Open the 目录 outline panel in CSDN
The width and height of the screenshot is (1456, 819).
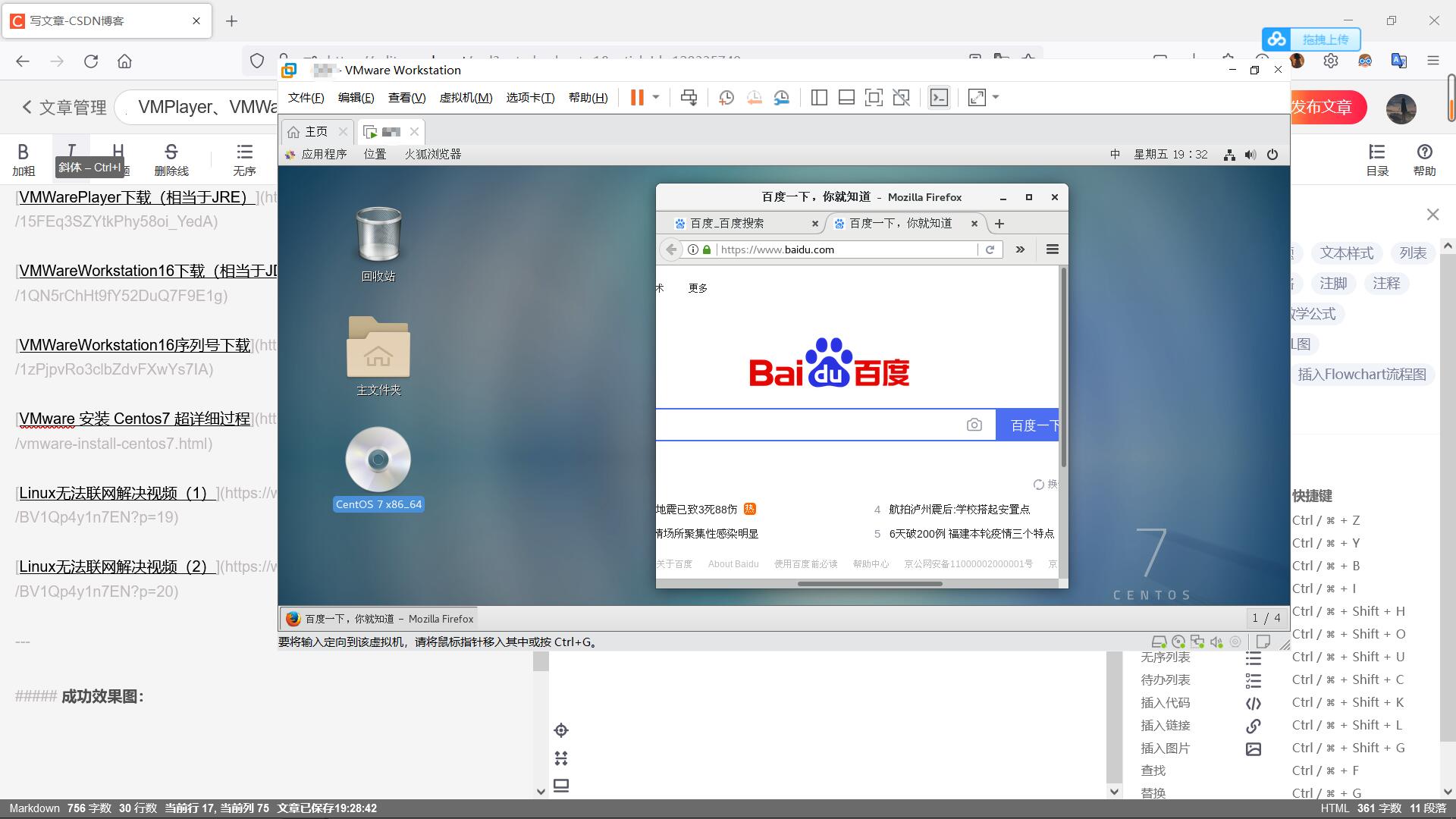point(1377,159)
